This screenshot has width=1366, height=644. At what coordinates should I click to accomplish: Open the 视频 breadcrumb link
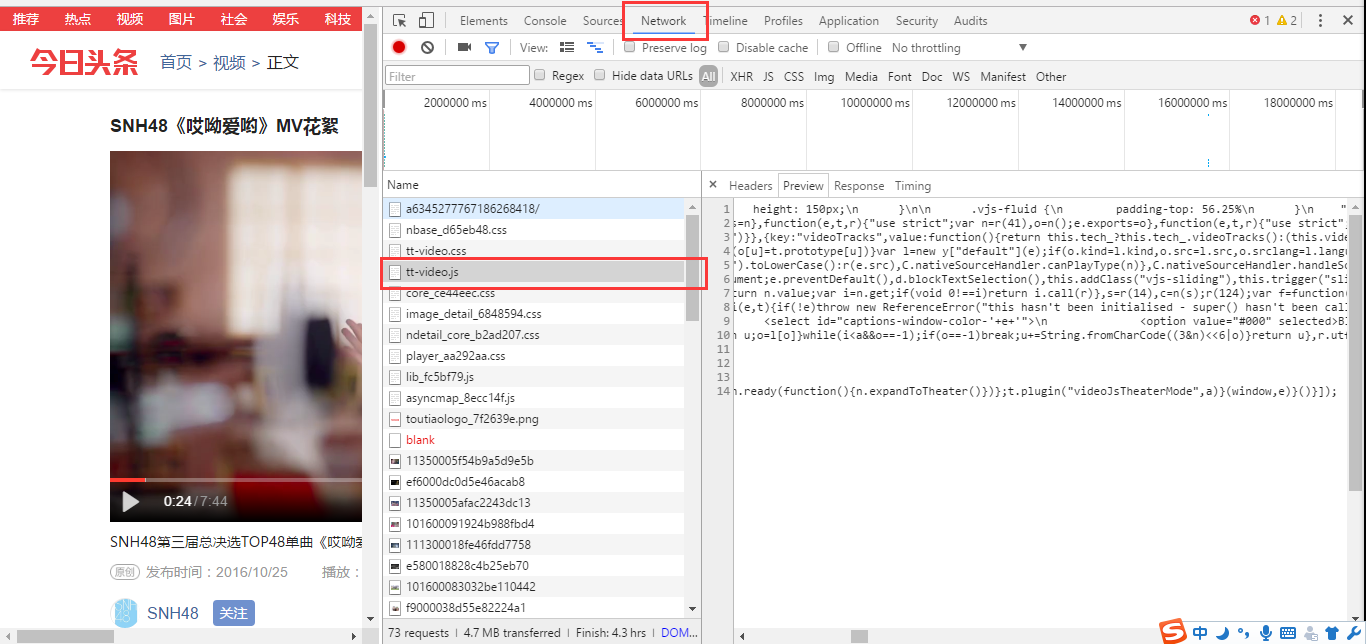[x=229, y=61]
